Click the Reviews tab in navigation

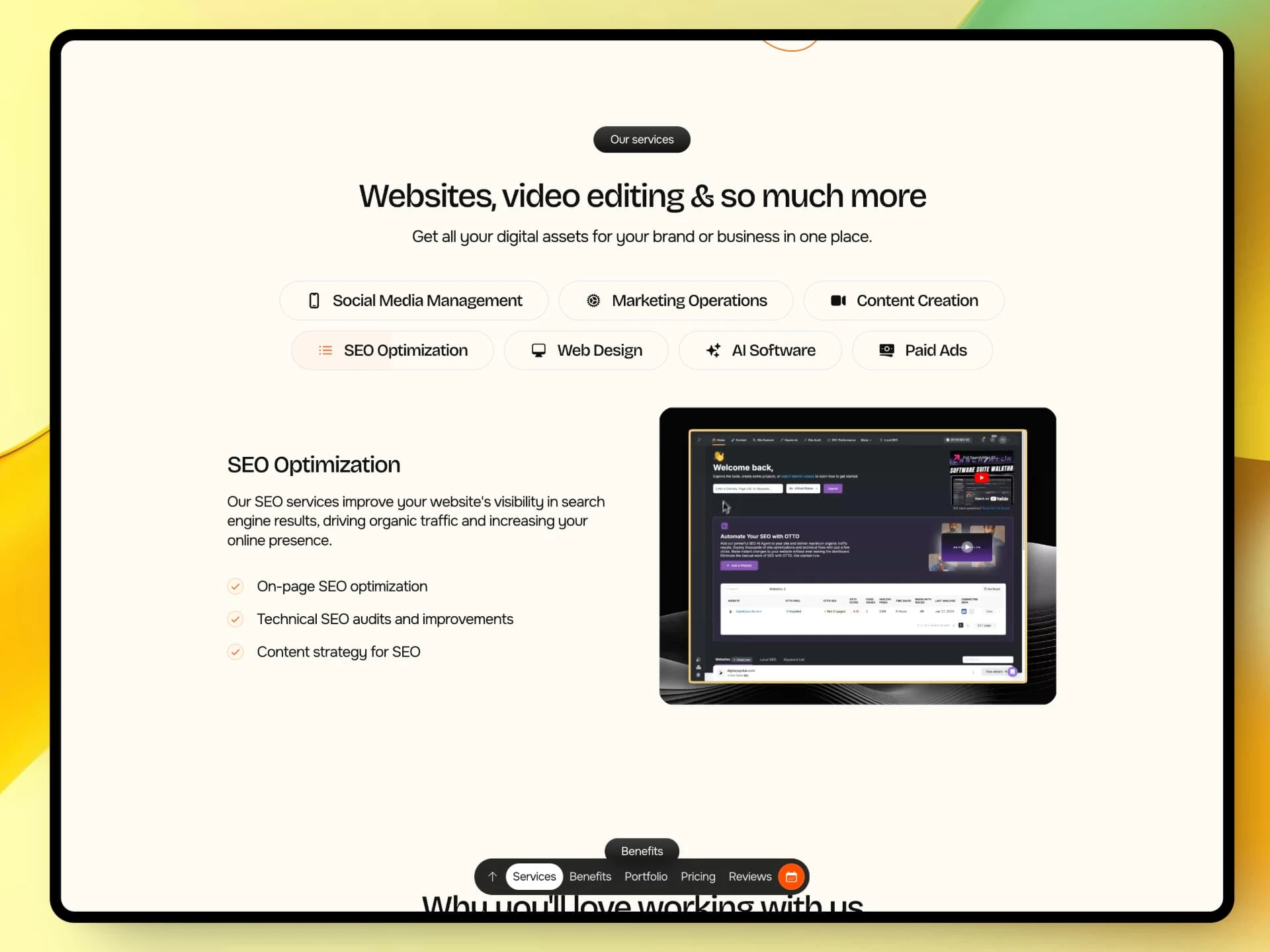tap(750, 876)
